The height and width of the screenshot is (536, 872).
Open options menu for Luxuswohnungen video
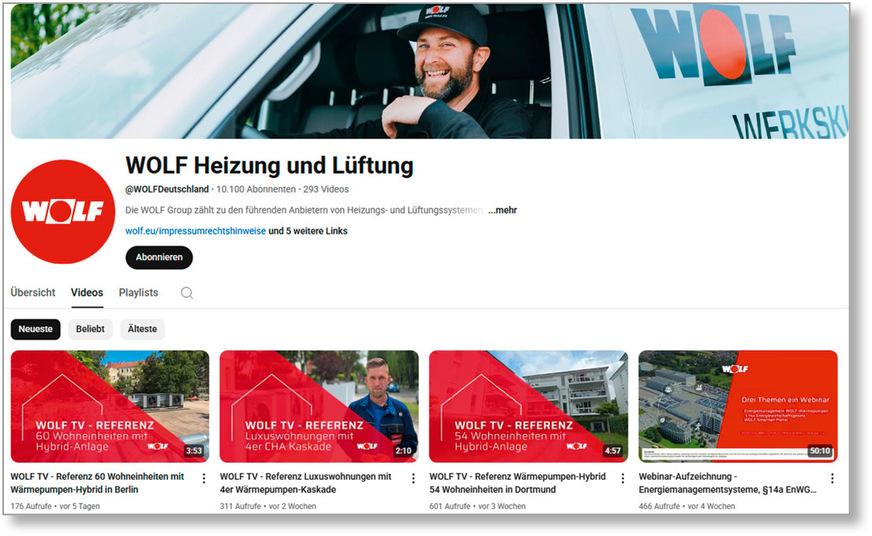[x=413, y=478]
